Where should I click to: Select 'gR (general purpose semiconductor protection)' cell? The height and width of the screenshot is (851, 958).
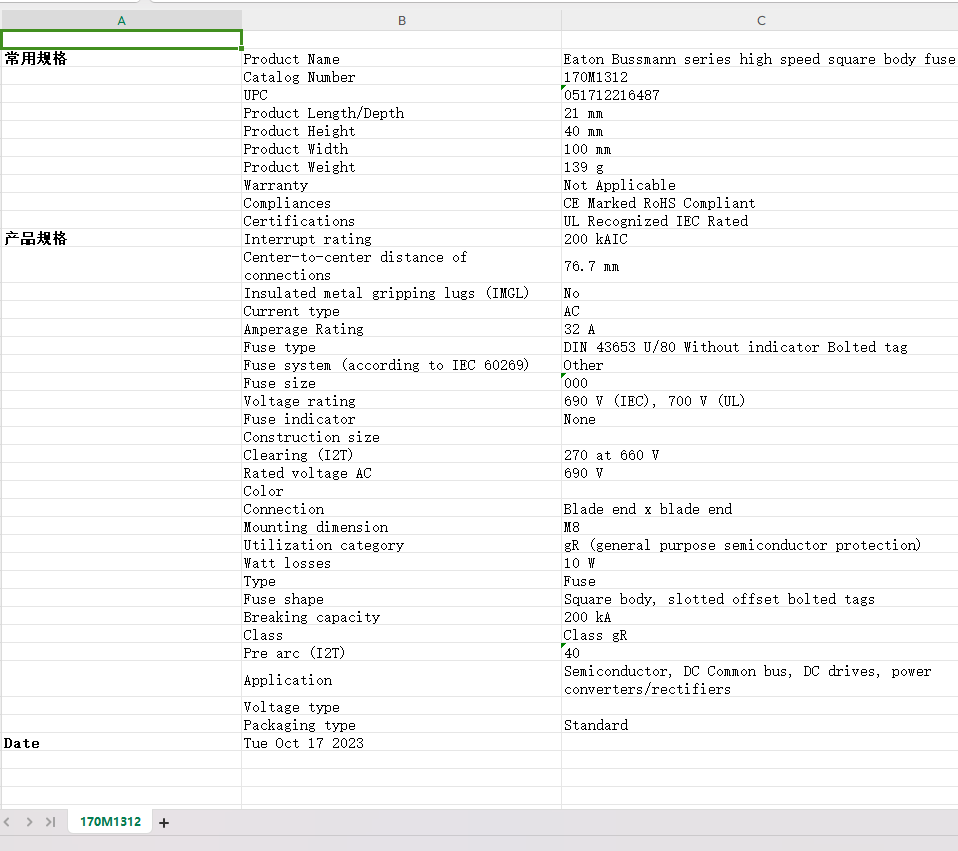759,545
